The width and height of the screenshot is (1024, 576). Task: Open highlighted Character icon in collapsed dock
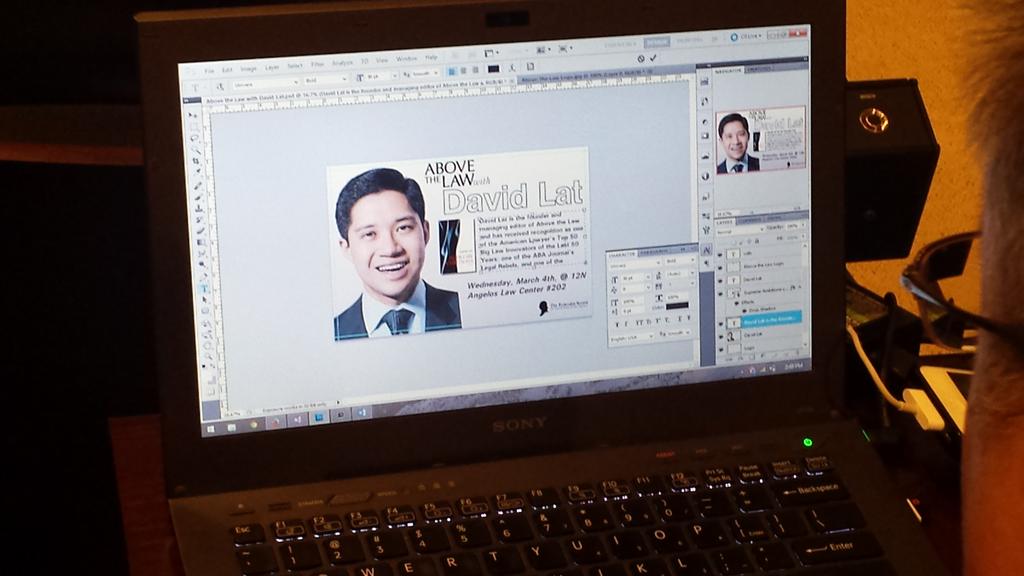tap(707, 250)
